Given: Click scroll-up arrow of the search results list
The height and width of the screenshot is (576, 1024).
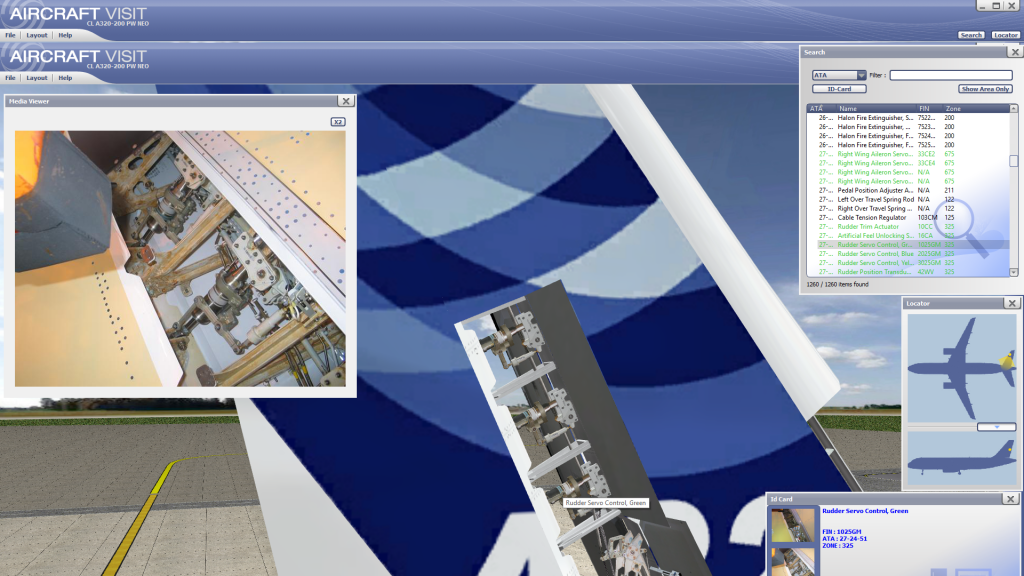Looking at the screenshot, I should click(1014, 108).
